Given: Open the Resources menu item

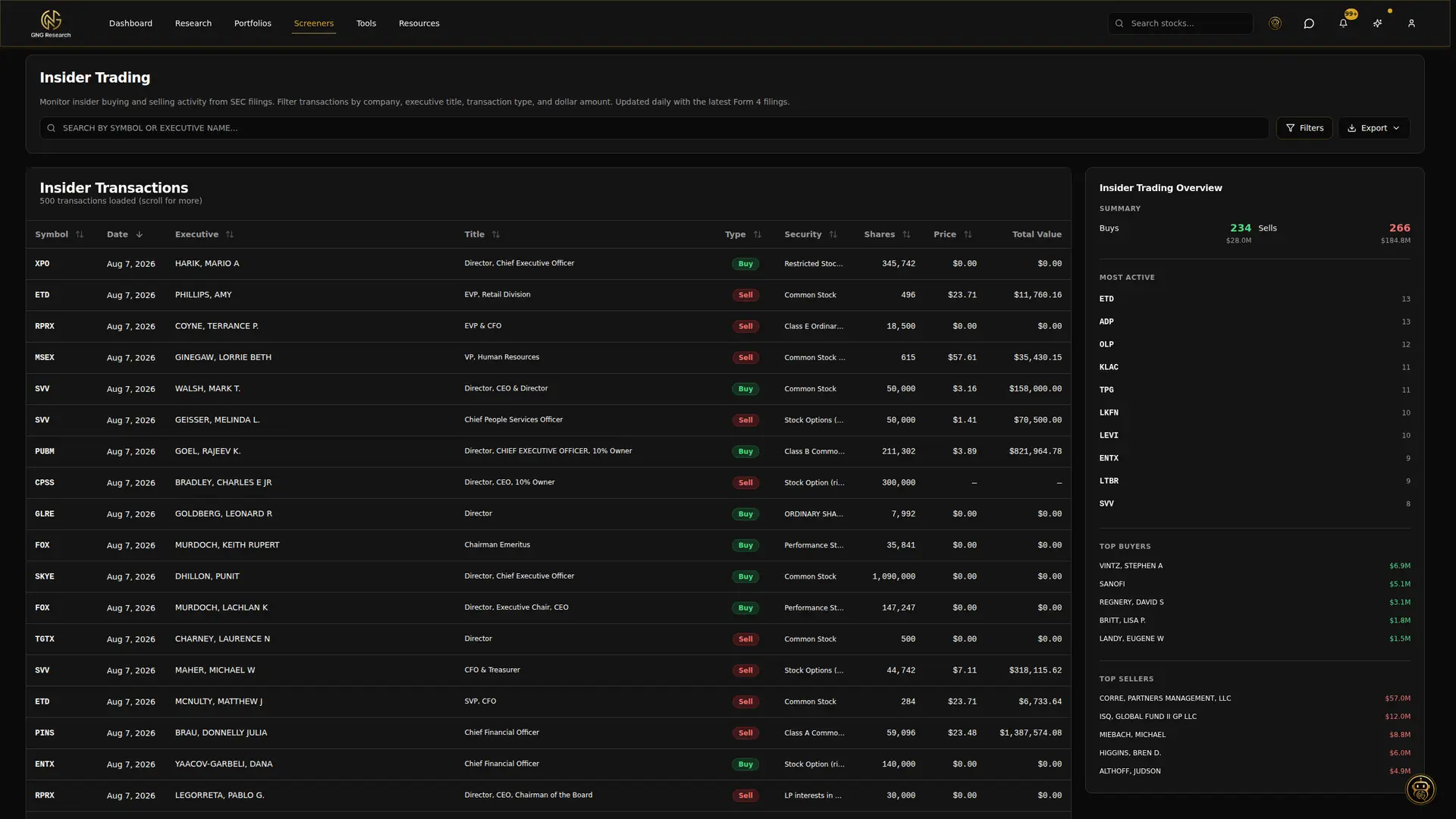Looking at the screenshot, I should tap(419, 24).
